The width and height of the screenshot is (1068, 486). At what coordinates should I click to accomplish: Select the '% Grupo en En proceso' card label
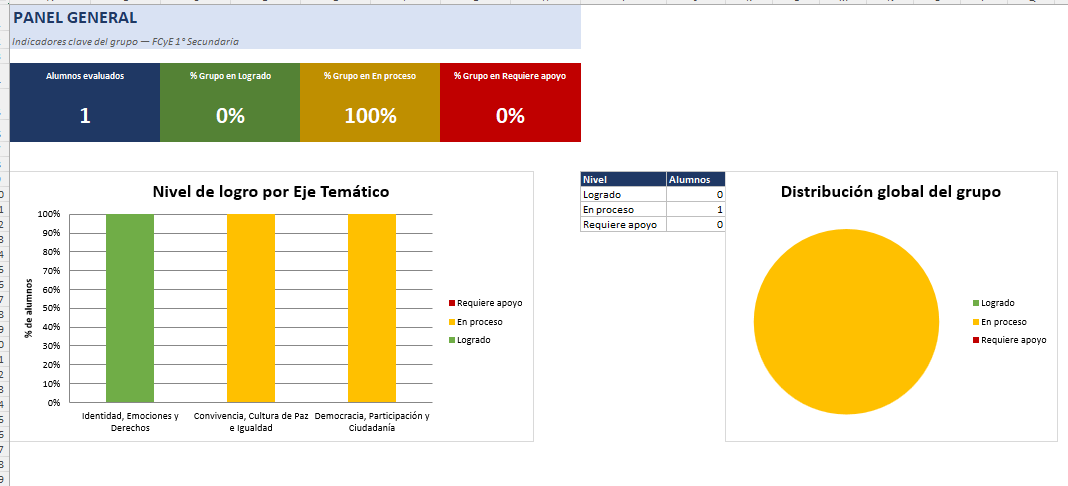click(370, 76)
